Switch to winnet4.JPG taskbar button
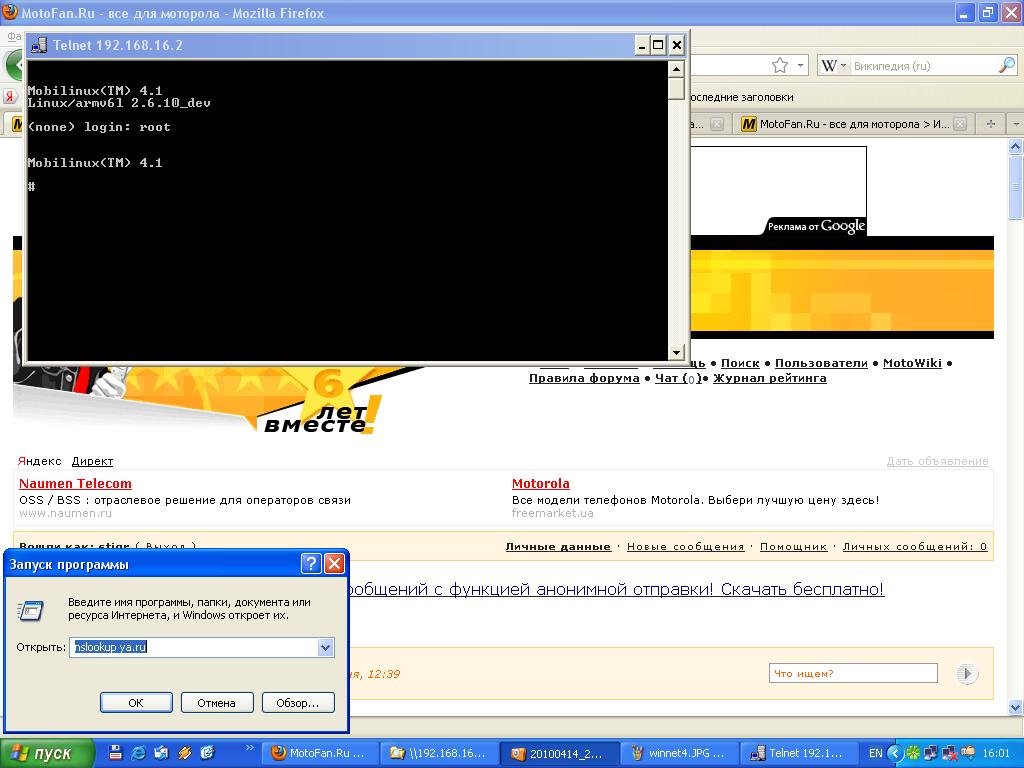1024x768 pixels. [x=679, y=754]
